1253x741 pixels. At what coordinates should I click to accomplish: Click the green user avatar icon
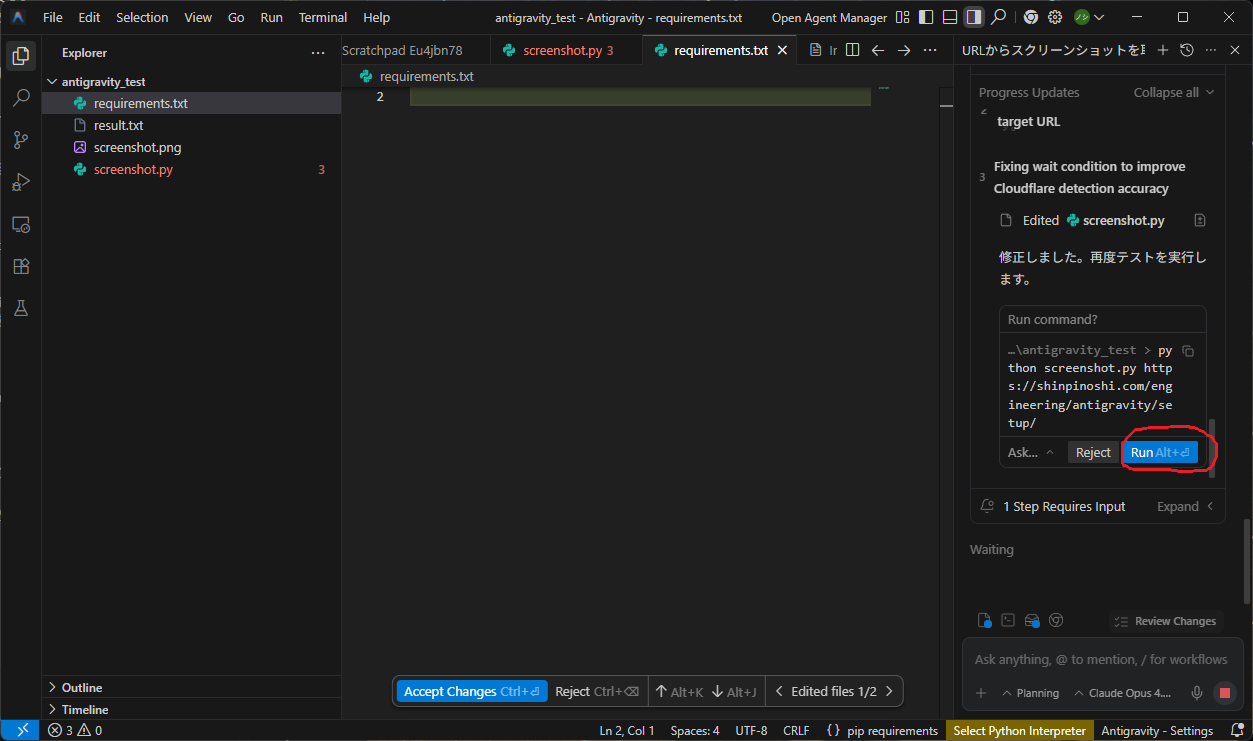(1081, 17)
